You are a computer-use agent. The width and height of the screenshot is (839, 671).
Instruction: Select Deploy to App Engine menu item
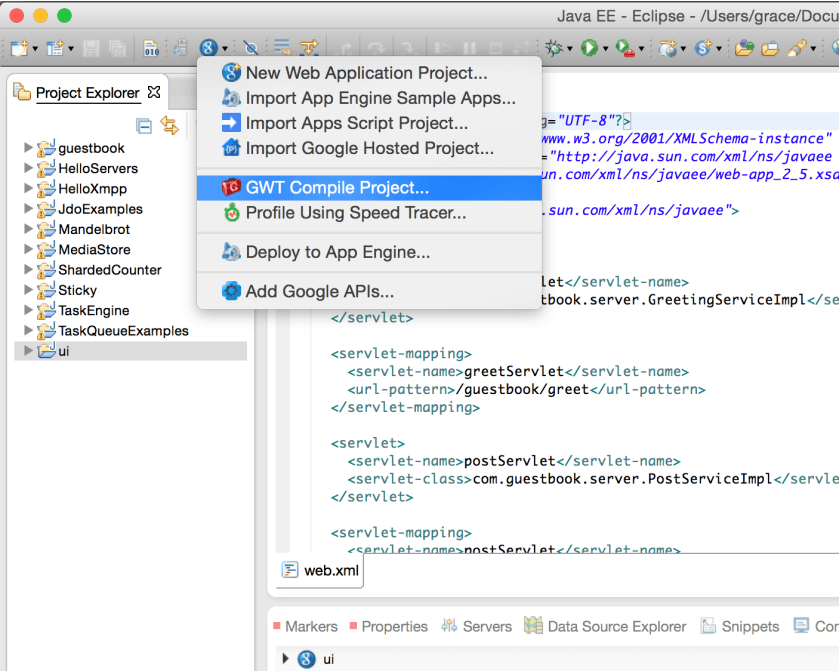pyautogui.click(x=337, y=252)
